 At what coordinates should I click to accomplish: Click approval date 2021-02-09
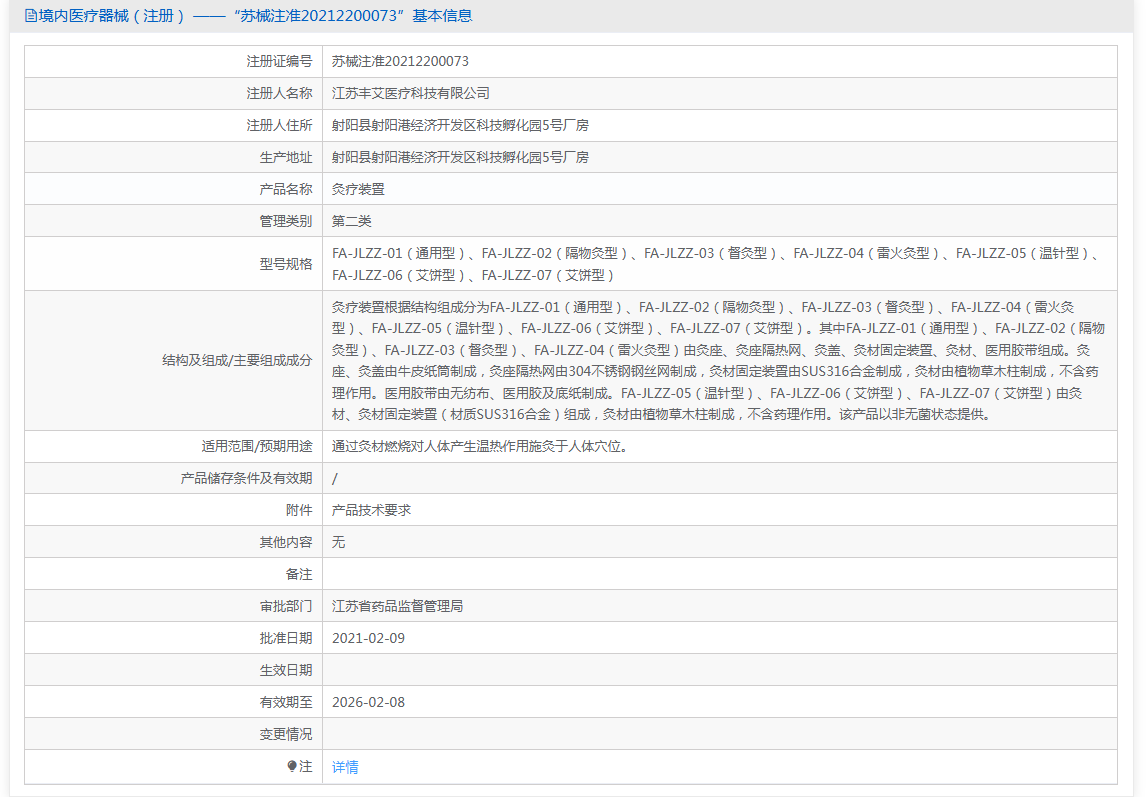pos(368,638)
